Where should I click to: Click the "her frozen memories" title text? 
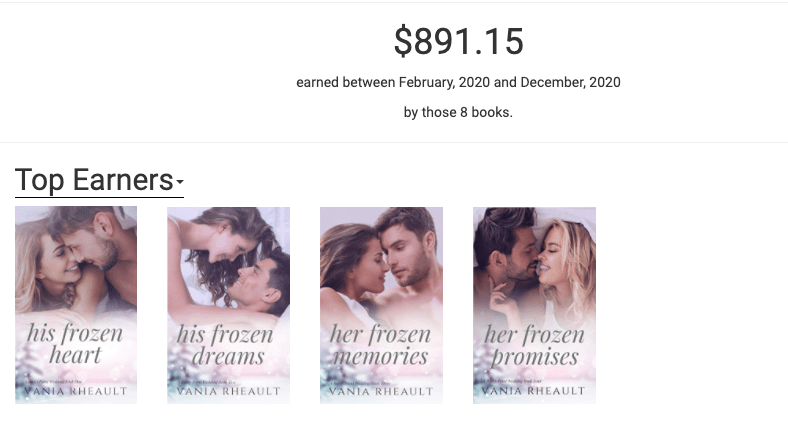click(381, 345)
